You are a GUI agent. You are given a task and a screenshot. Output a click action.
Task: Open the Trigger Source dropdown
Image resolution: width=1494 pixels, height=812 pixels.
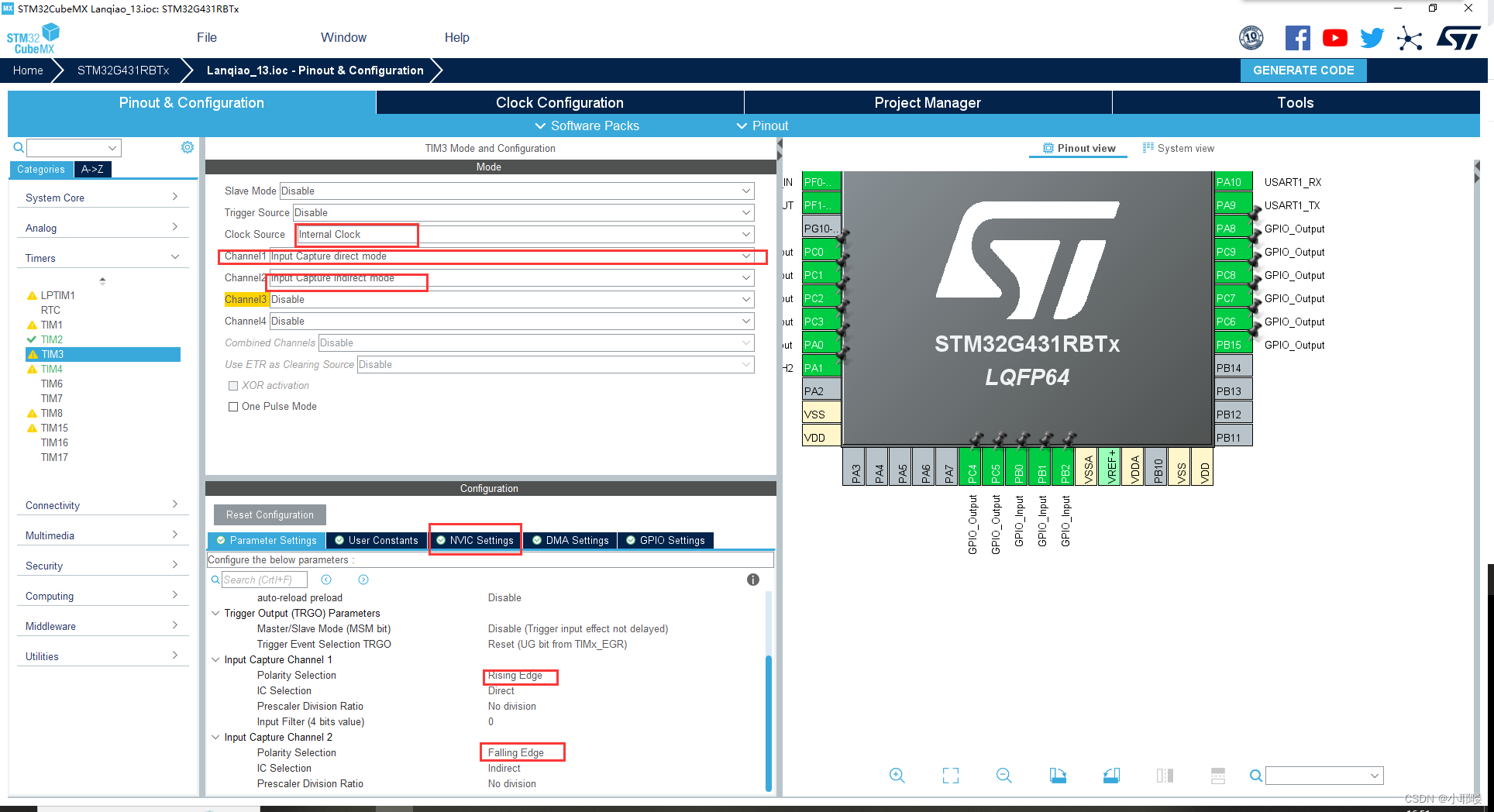(x=523, y=213)
